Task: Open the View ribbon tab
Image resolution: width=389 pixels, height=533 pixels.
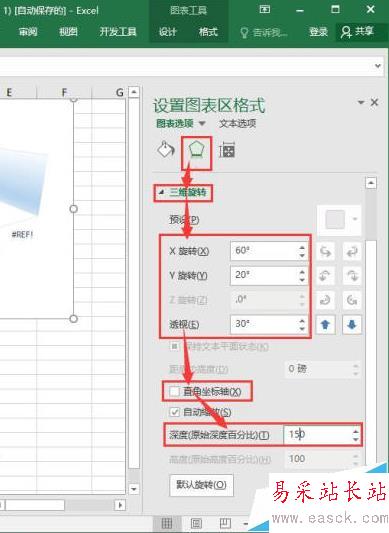Action: pyautogui.click(x=68, y=32)
